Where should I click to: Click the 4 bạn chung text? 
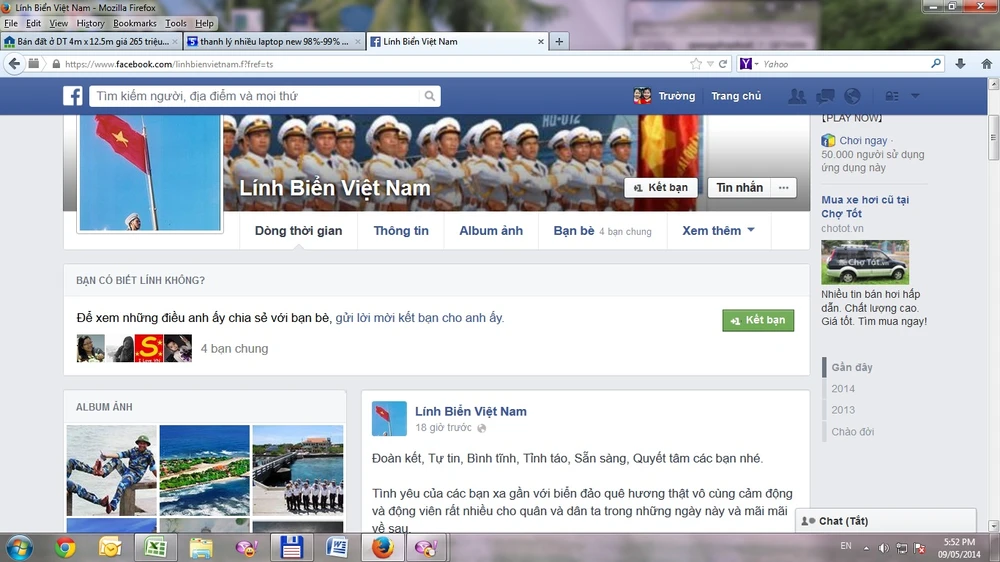point(234,349)
